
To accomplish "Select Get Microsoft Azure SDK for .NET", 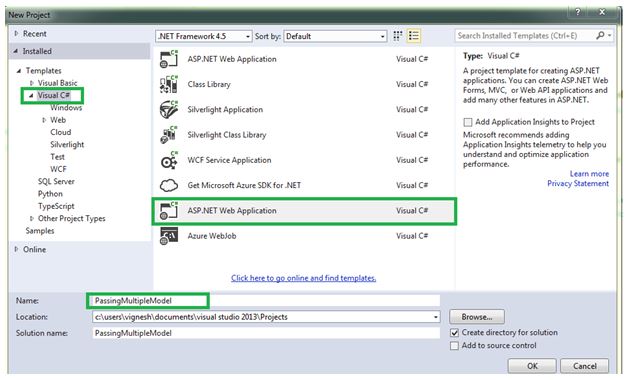I will point(244,185).
